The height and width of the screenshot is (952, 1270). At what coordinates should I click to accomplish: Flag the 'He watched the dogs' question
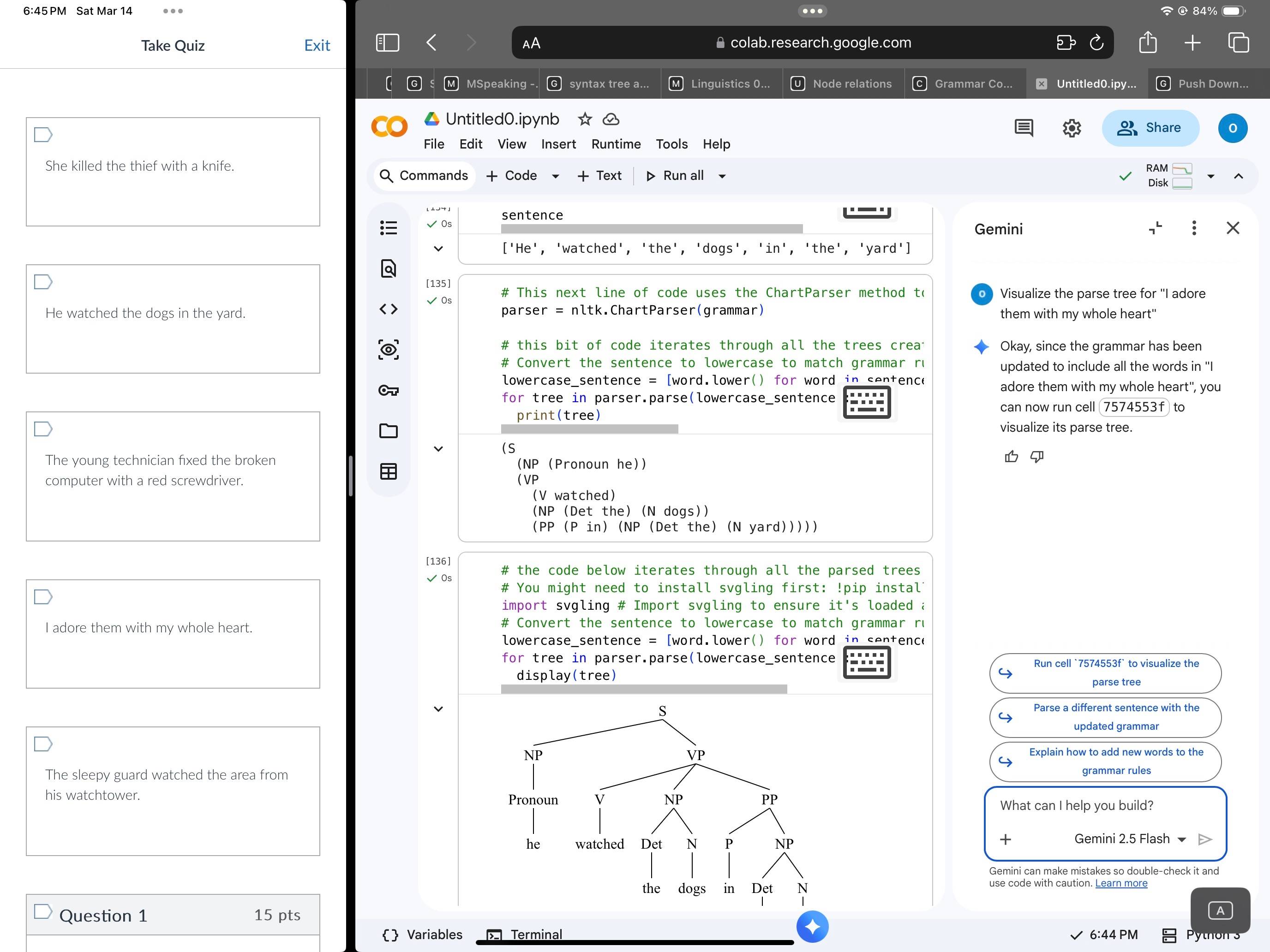(x=43, y=282)
